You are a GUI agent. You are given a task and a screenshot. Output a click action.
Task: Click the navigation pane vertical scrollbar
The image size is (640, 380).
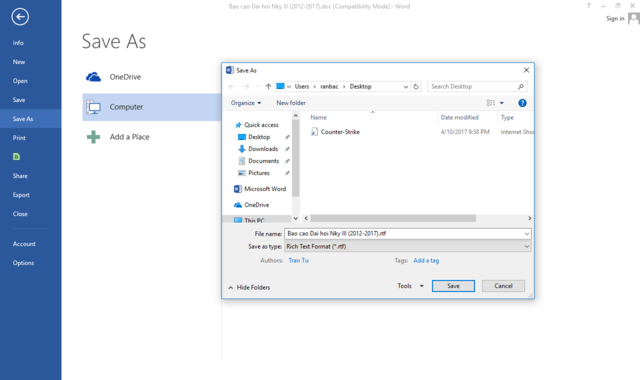coord(296,157)
